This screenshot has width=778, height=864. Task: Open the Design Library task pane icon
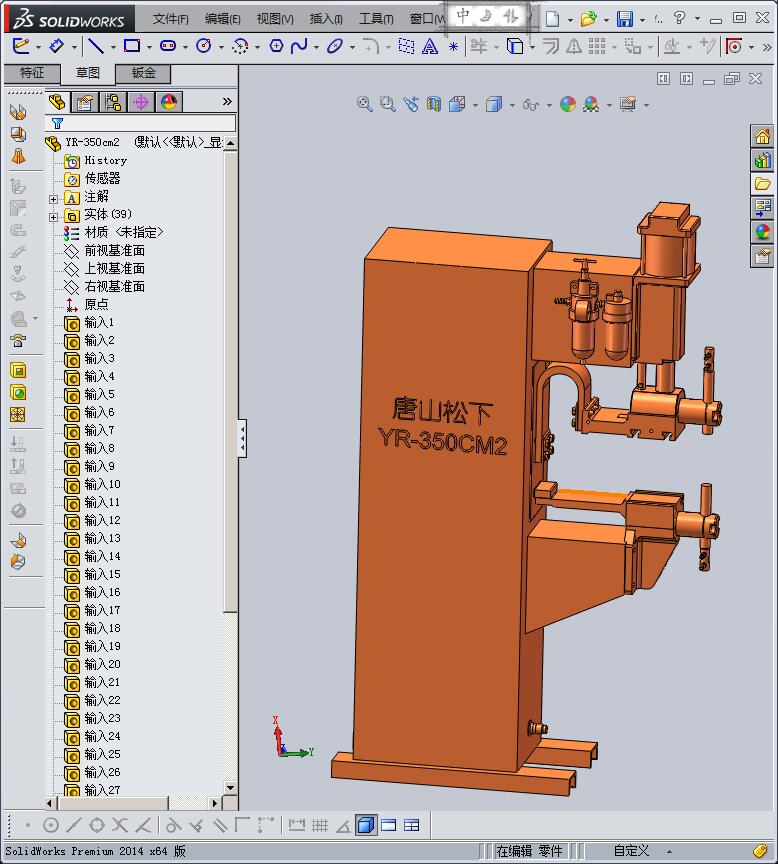(x=763, y=160)
